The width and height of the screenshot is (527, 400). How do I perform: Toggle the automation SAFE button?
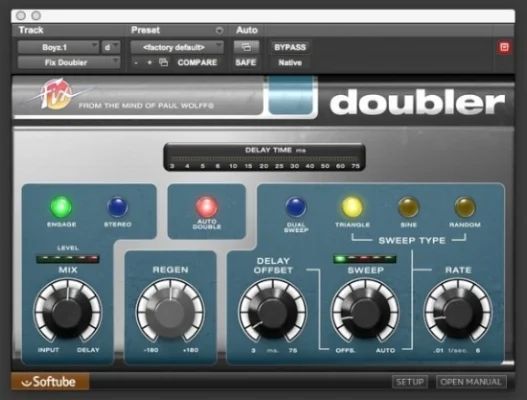click(246, 62)
